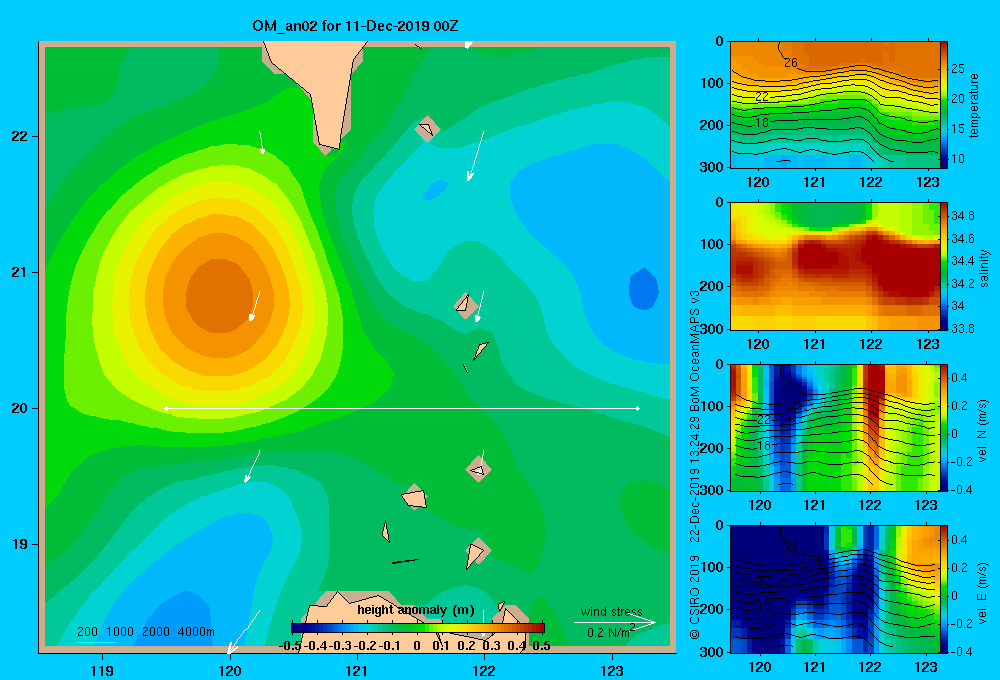1000x680 pixels.
Task: Open the temperature section panel
Action: point(835,105)
